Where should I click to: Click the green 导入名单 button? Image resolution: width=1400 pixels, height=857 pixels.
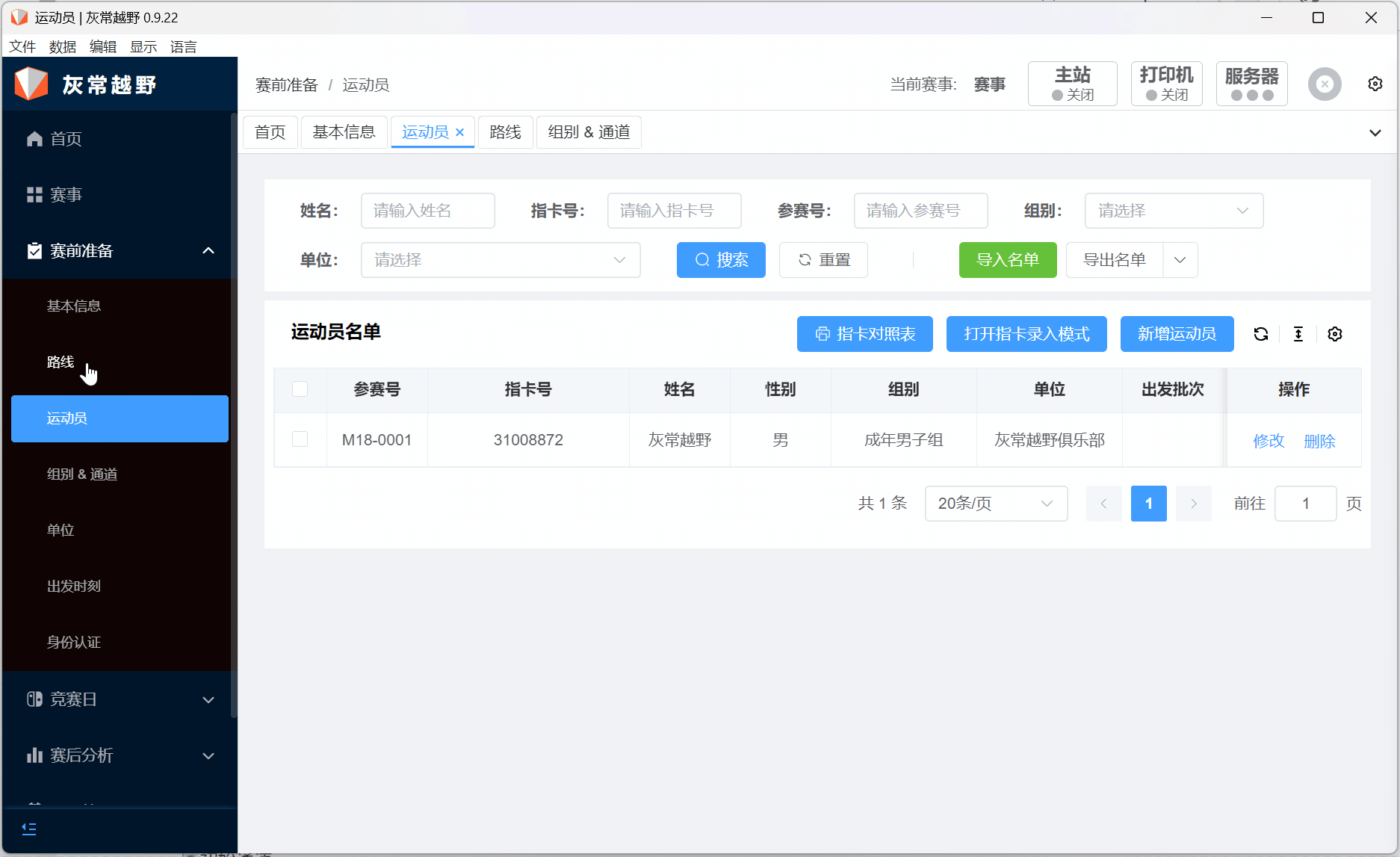[x=1007, y=260]
